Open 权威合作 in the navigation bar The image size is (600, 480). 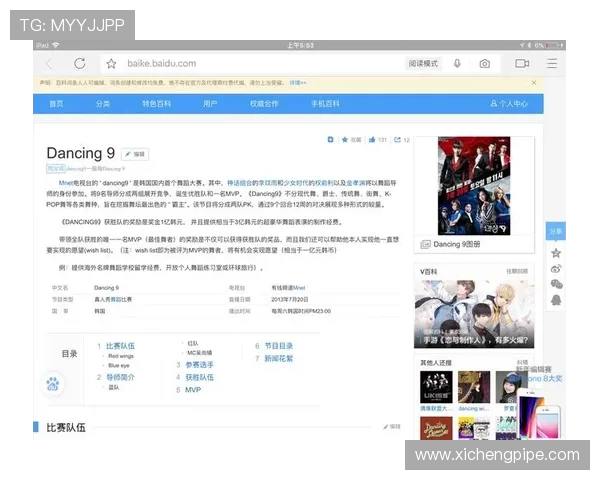click(264, 104)
